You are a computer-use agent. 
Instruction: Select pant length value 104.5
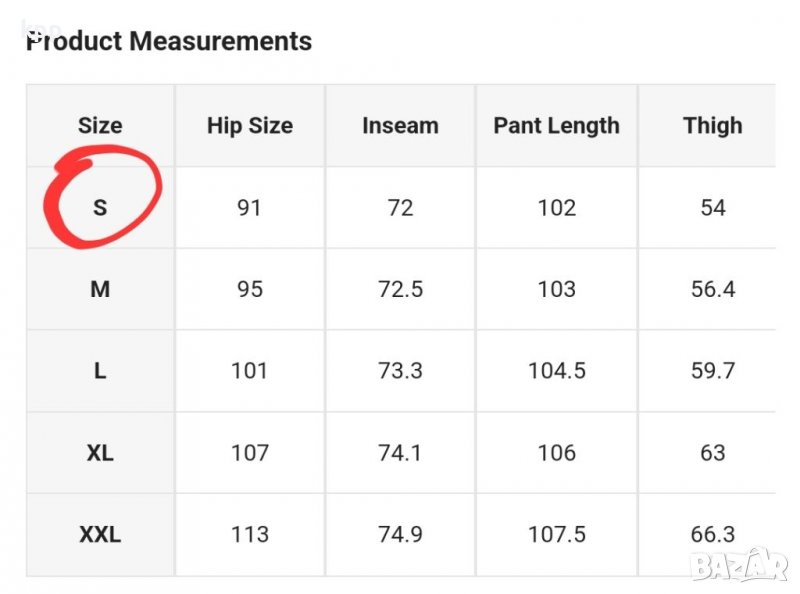tap(556, 371)
